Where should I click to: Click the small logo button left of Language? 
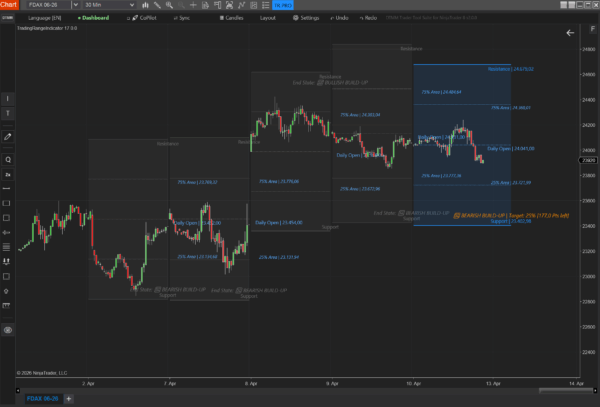pos(7,18)
